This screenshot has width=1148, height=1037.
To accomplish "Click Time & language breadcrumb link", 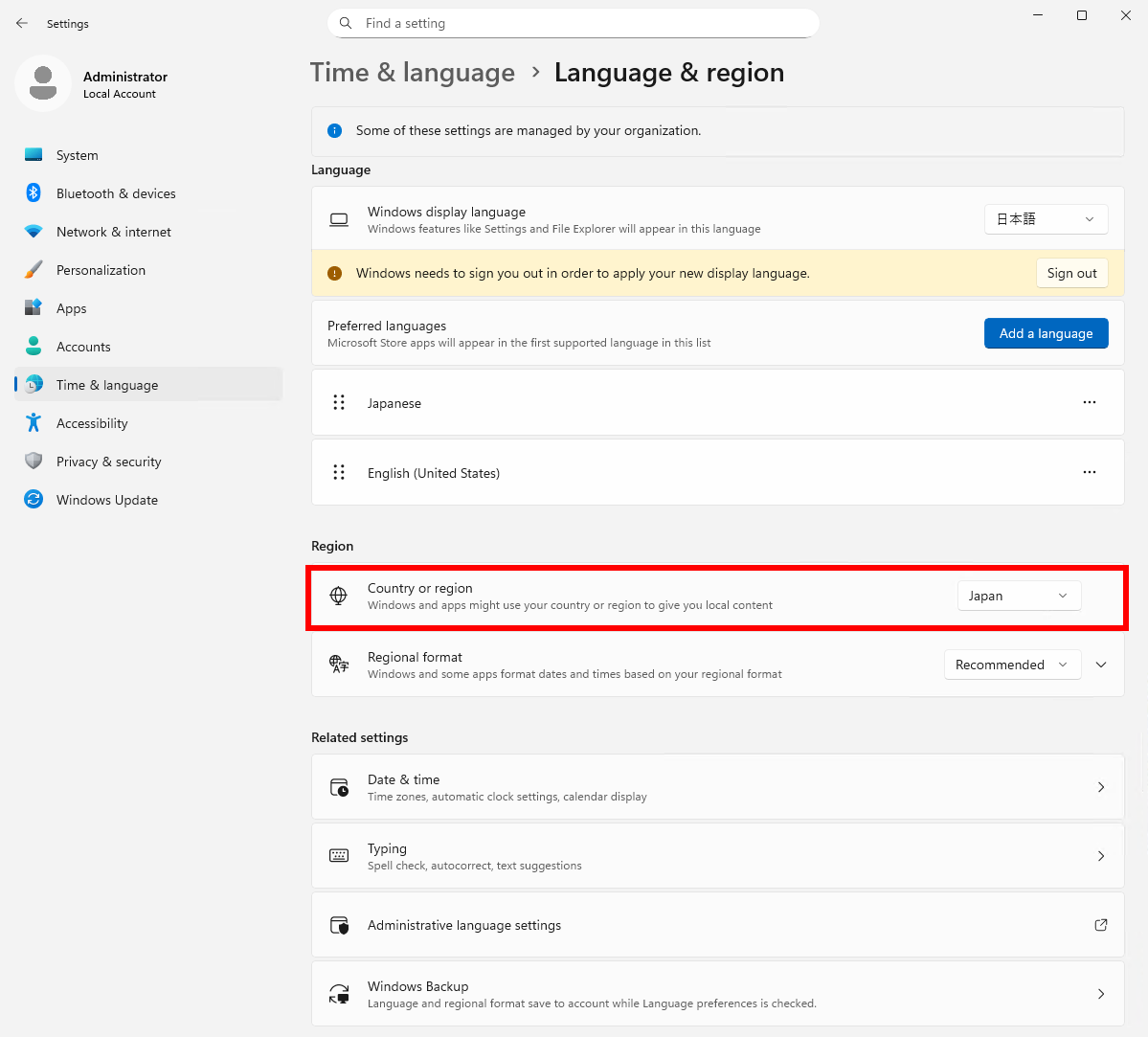I will pyautogui.click(x=413, y=73).
